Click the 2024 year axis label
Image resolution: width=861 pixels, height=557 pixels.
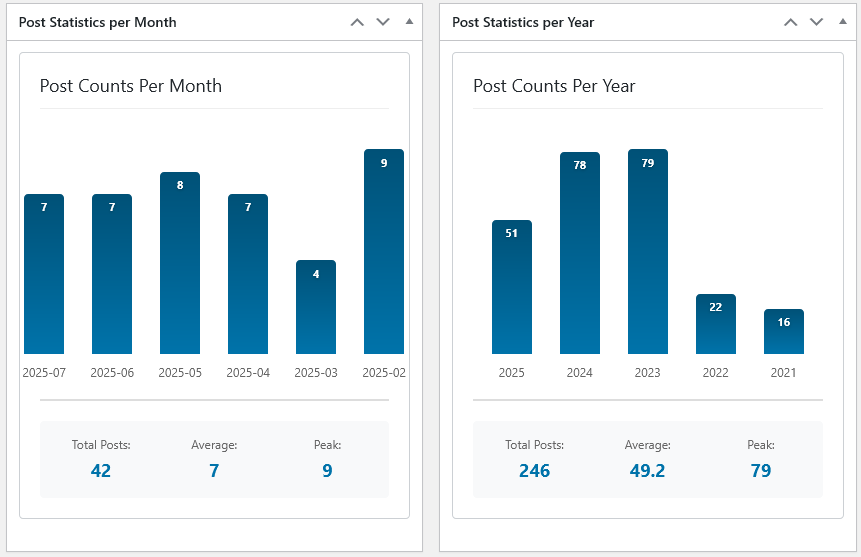click(580, 372)
